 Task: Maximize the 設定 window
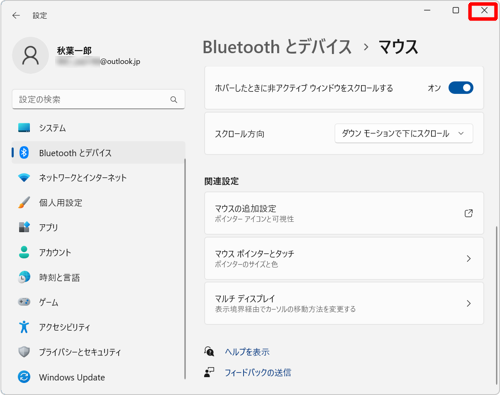[x=455, y=10]
